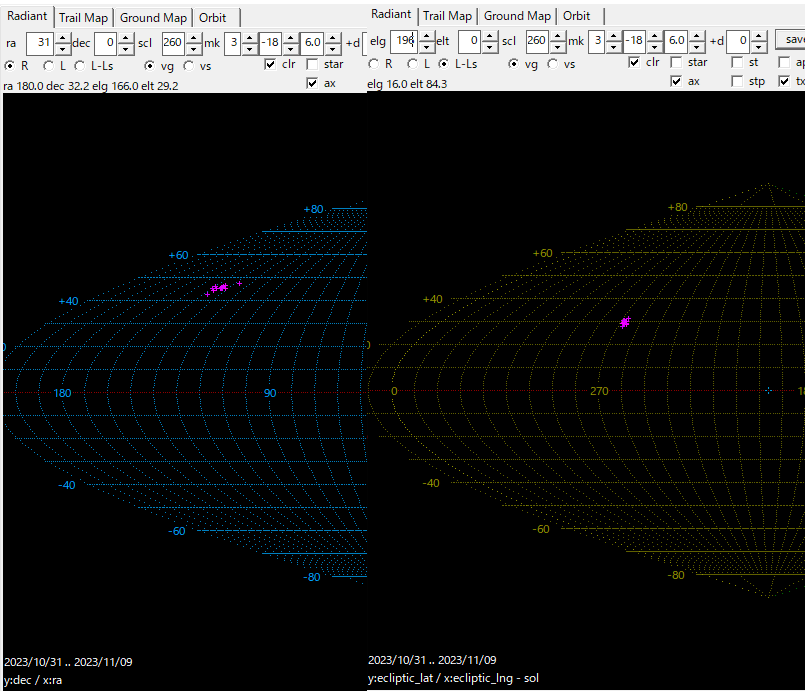
Task: Click the magenta radiant cluster in the ecliptic plot
Action: 625,322
